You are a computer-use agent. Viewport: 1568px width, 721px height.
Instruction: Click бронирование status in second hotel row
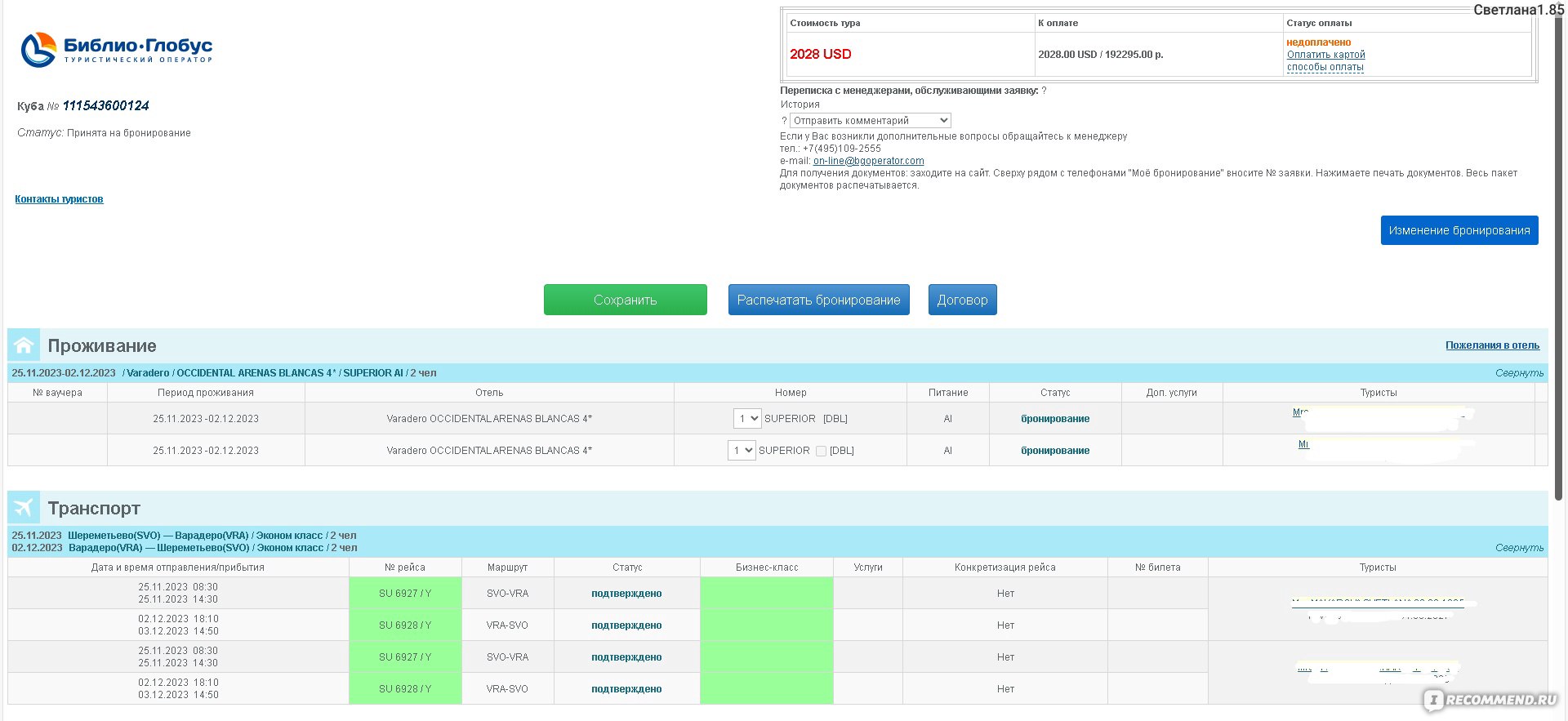pos(1055,451)
